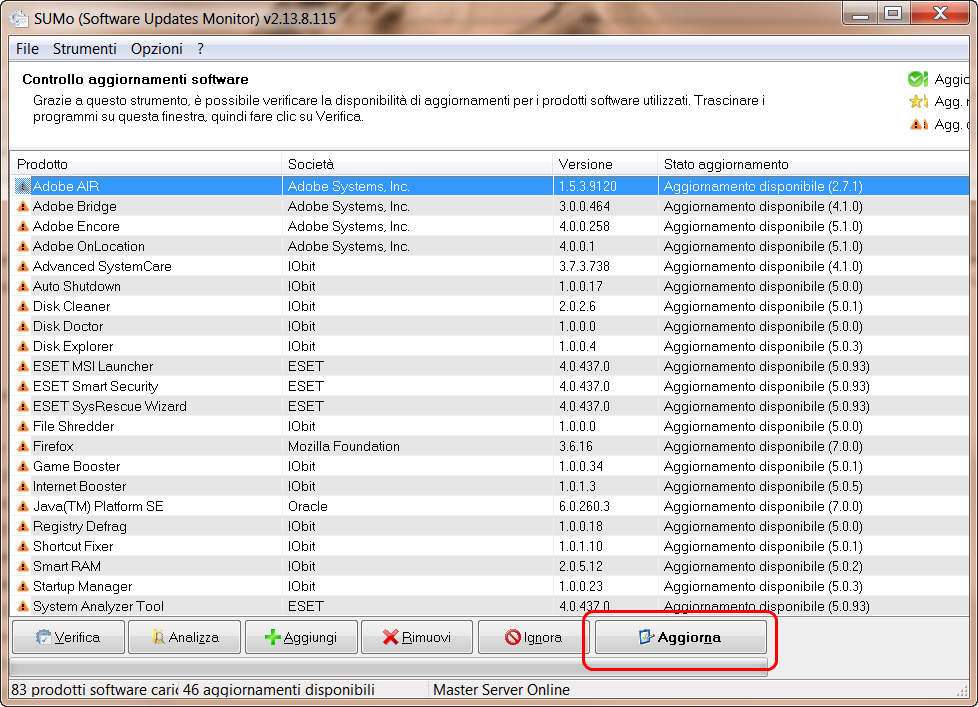Click Aggiornamento disponibile (5.0.2) status
Viewport: 978px width, 707px height.
(763, 566)
